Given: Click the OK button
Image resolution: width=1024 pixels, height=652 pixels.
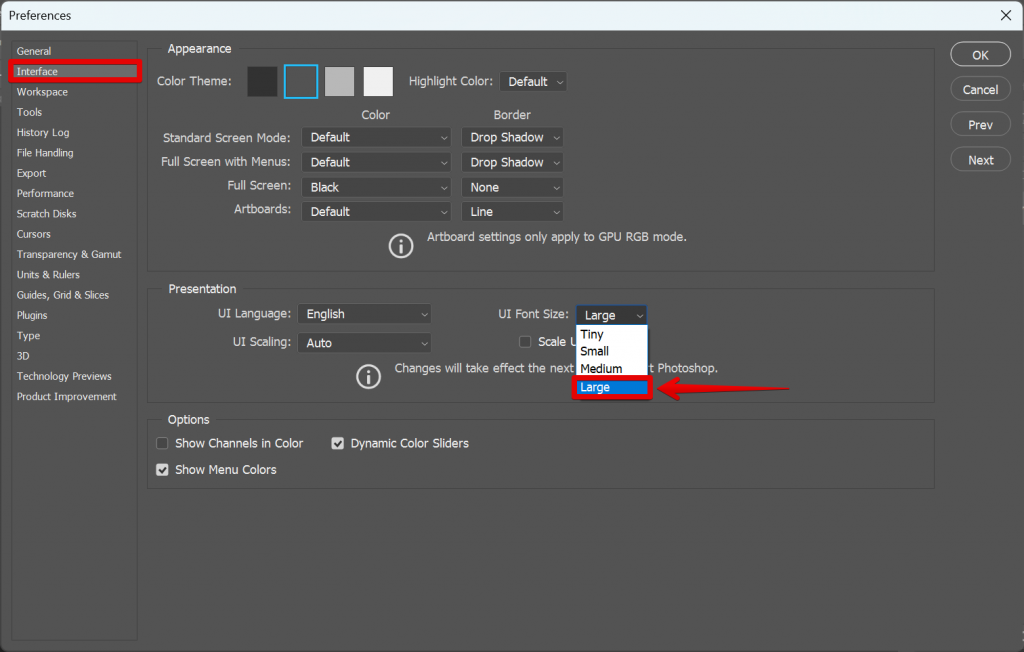Looking at the screenshot, I should coord(980,54).
